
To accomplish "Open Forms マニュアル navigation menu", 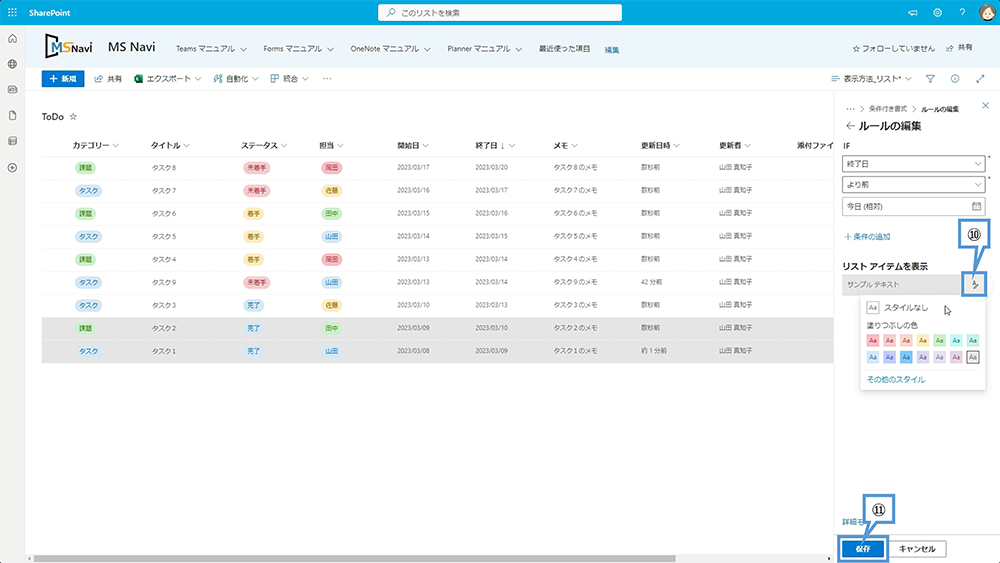I will point(298,48).
